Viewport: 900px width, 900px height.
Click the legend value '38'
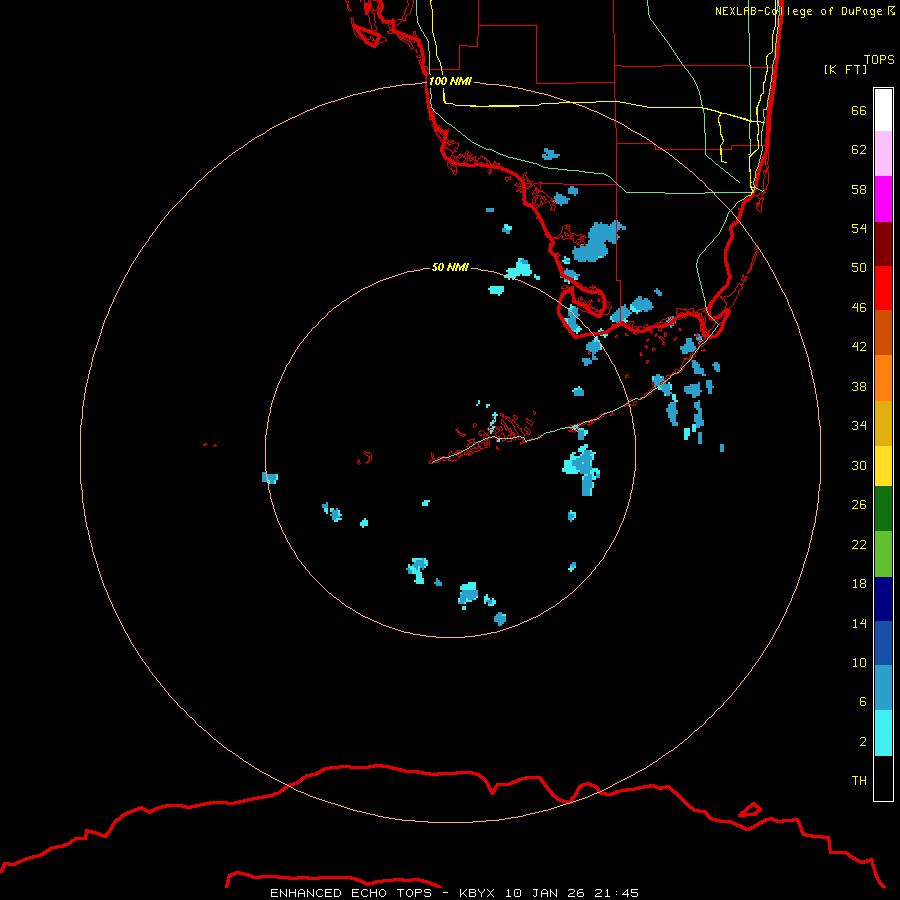click(859, 386)
